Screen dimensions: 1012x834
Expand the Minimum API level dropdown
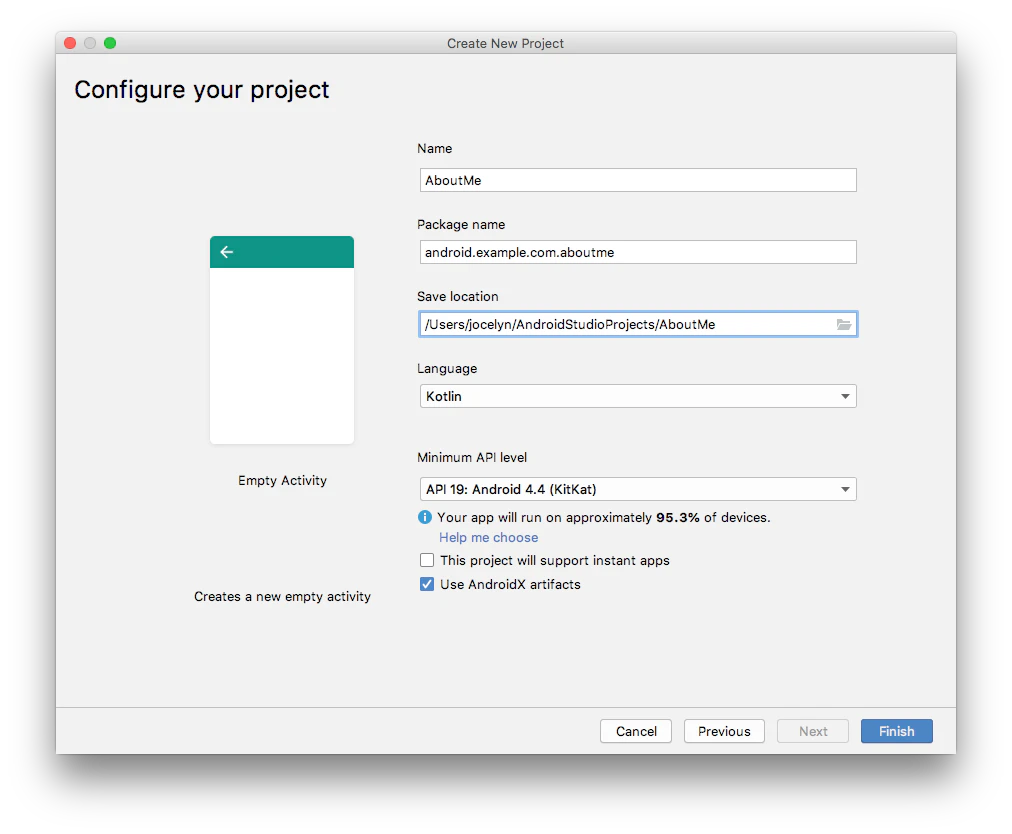[x=638, y=489]
